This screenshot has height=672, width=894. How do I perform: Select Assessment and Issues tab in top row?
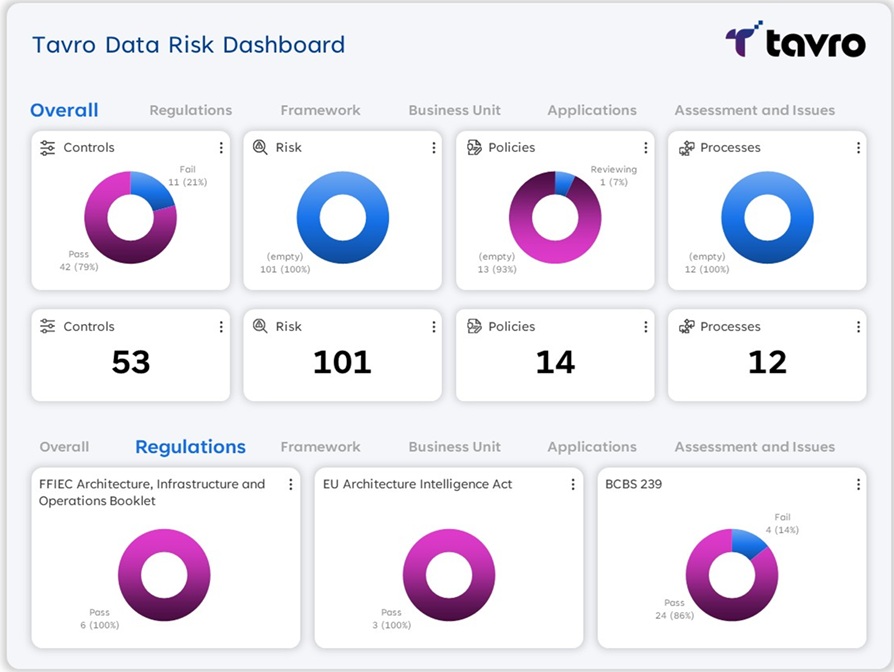tap(754, 111)
